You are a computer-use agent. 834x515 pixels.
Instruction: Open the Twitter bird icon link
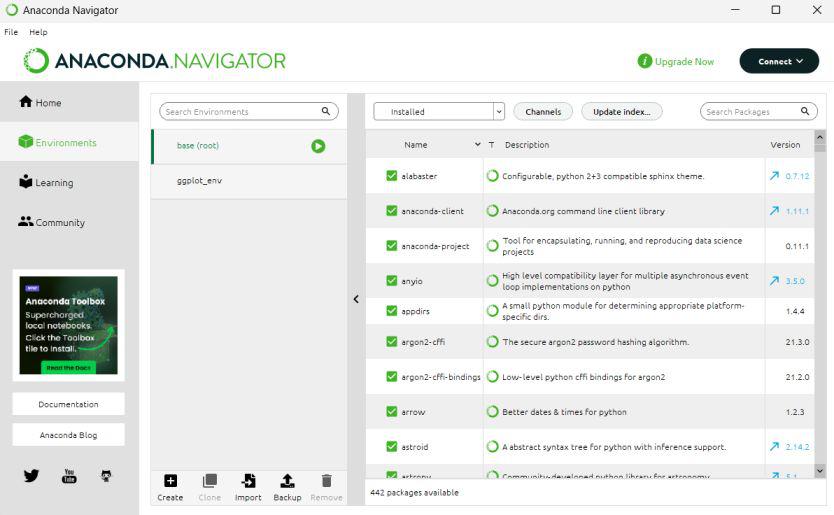click(31, 475)
